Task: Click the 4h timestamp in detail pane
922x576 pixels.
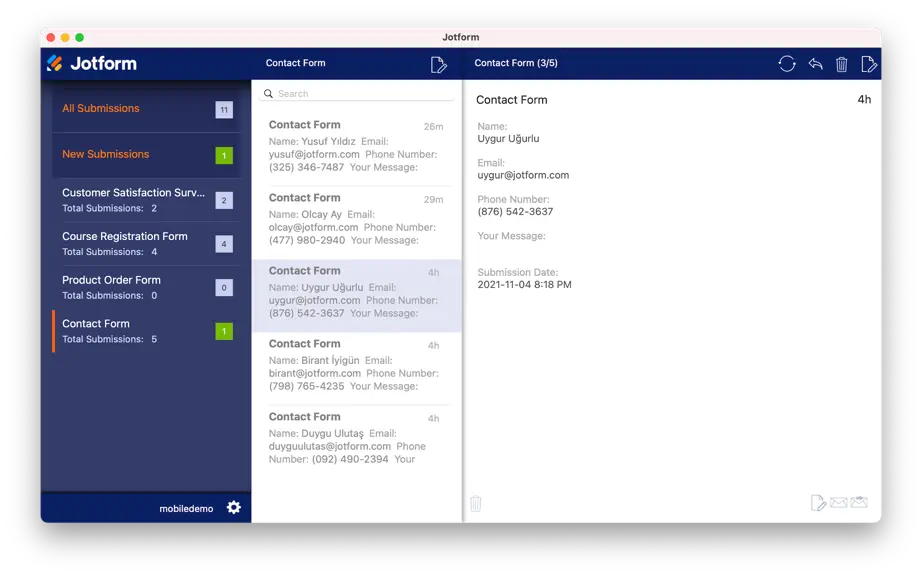Action: (x=864, y=99)
